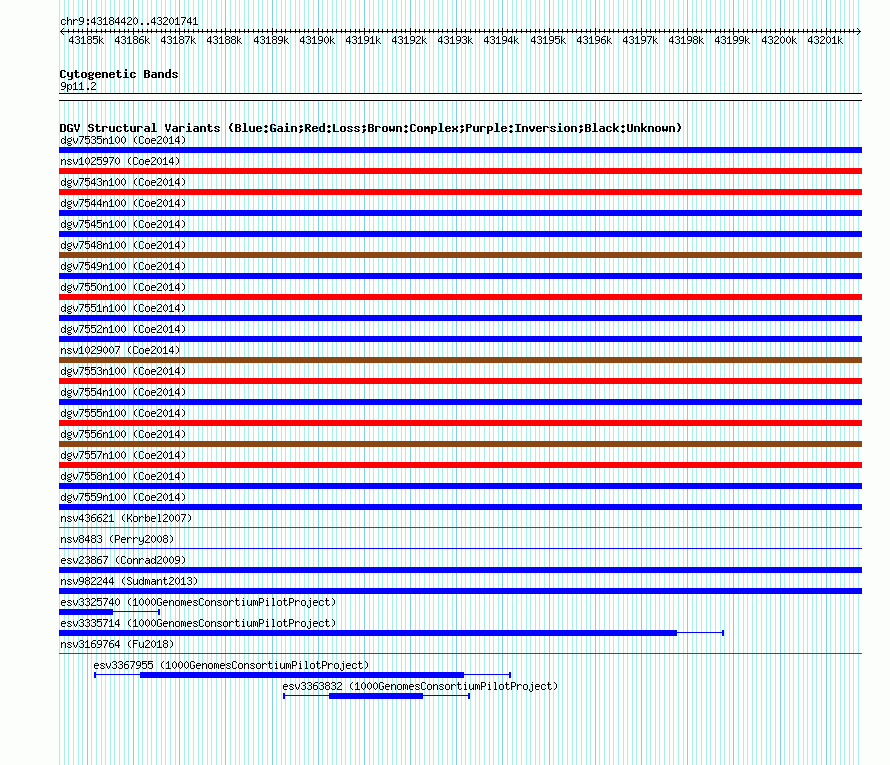Click the nsv1025970 (Coe2014) label

coord(120,161)
